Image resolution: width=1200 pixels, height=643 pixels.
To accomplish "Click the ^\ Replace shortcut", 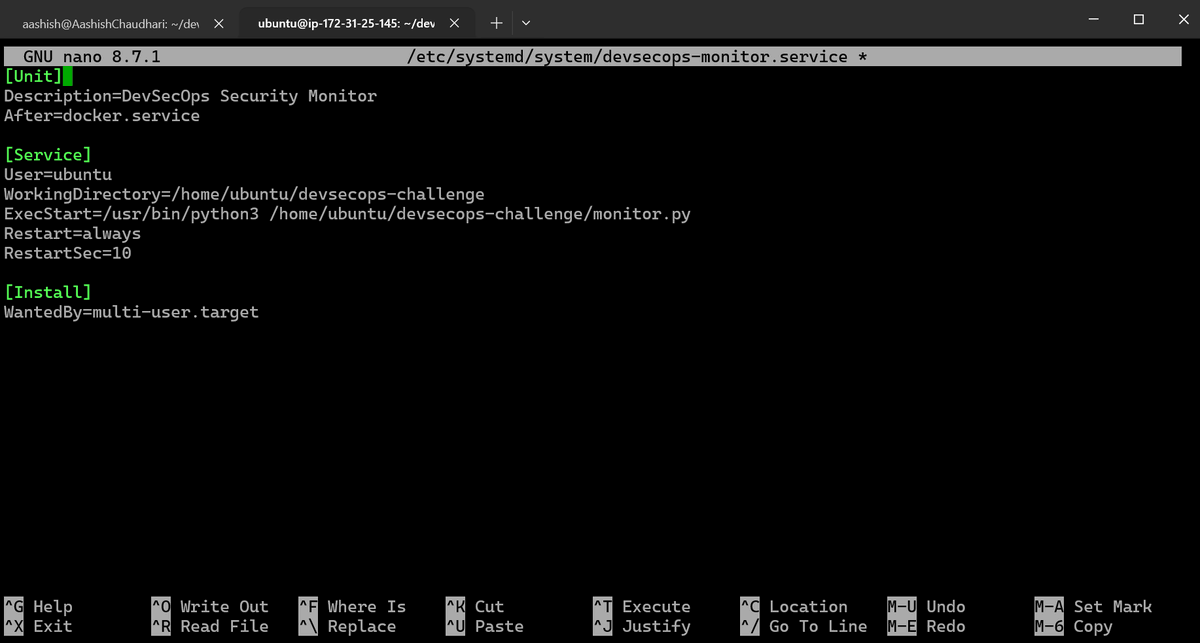I will [347, 627].
